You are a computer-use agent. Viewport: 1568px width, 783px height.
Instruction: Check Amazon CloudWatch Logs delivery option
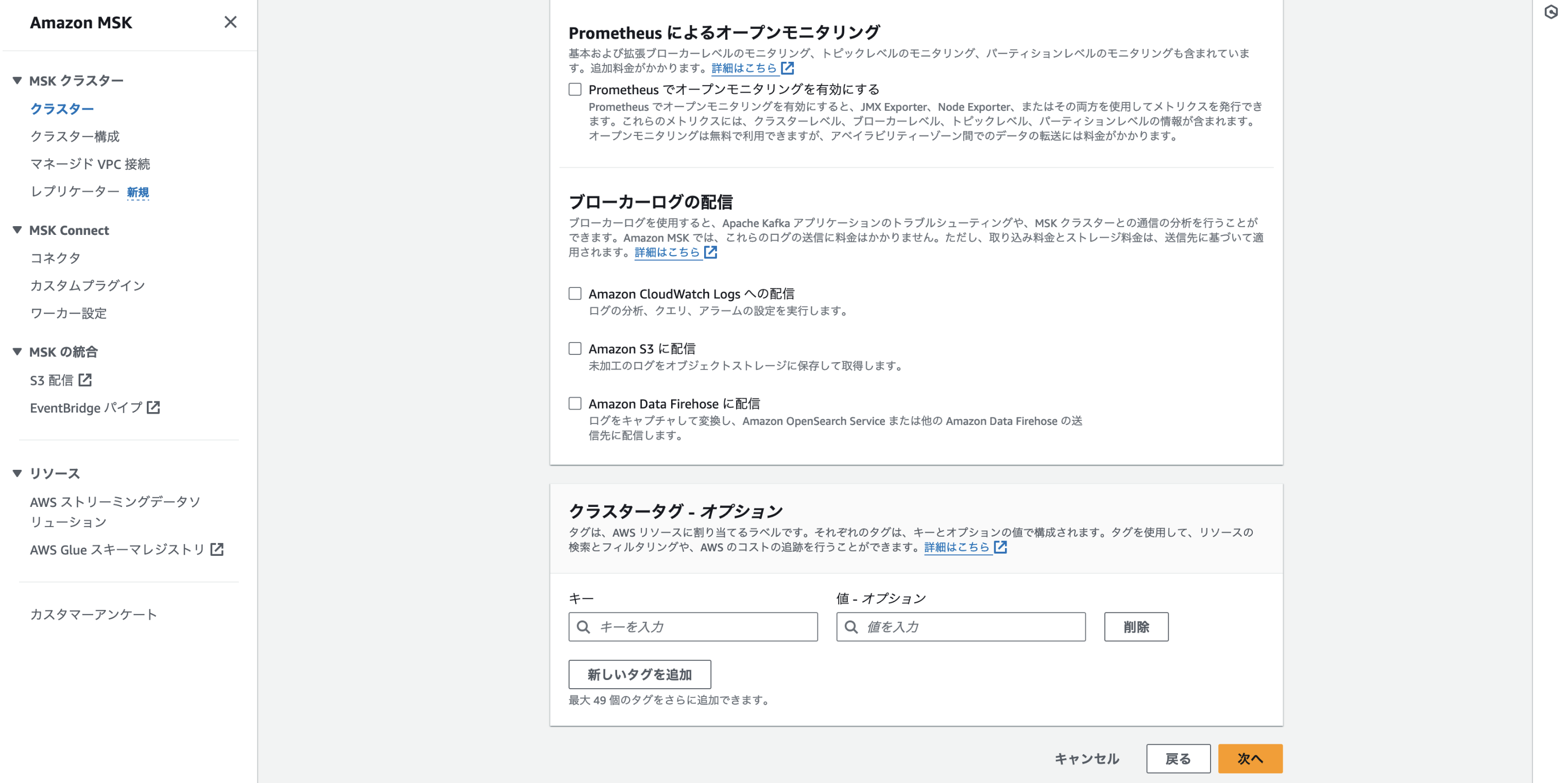click(575, 294)
